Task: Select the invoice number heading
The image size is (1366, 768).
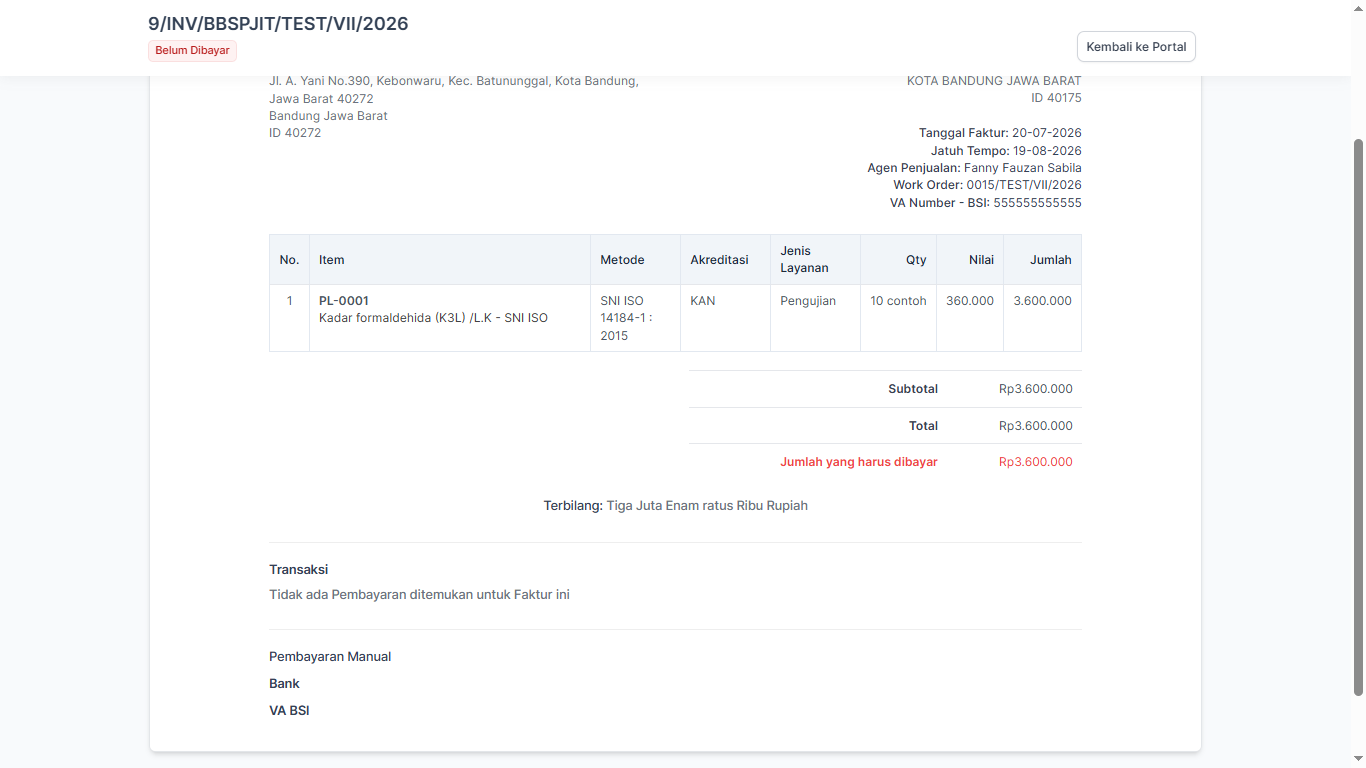Action: pos(278,24)
